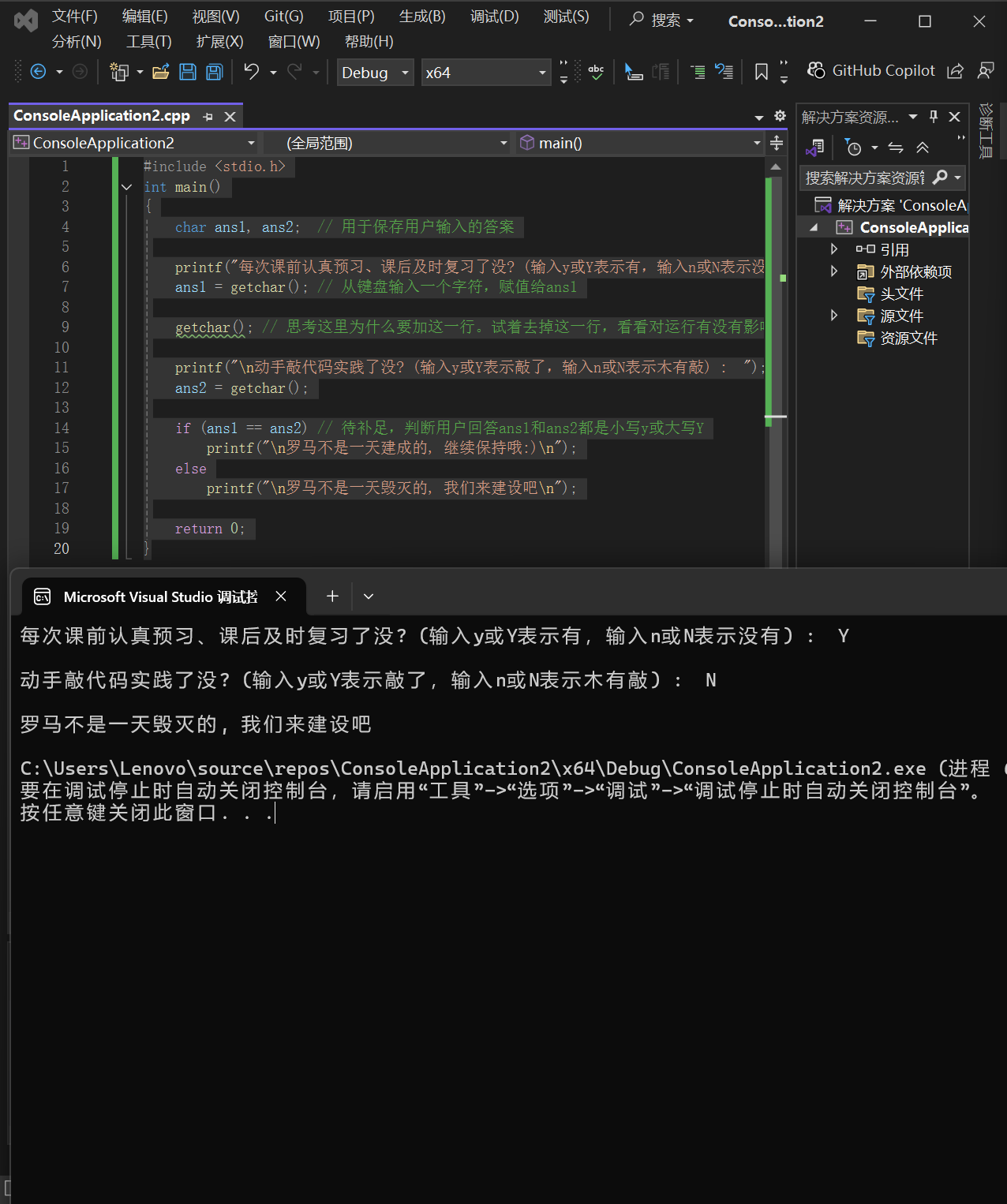Expand the 引用 node
Viewport: 1007px width, 1204px height.
click(834, 249)
